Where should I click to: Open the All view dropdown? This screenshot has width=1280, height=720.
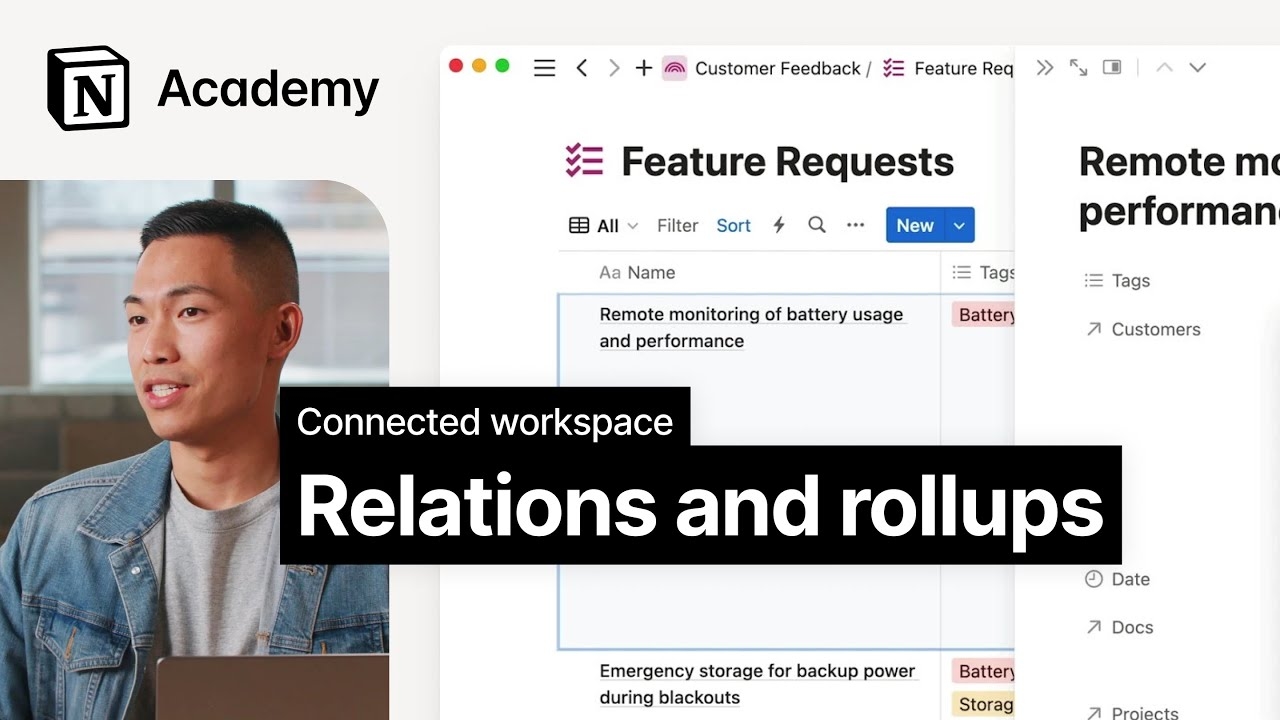click(x=604, y=226)
